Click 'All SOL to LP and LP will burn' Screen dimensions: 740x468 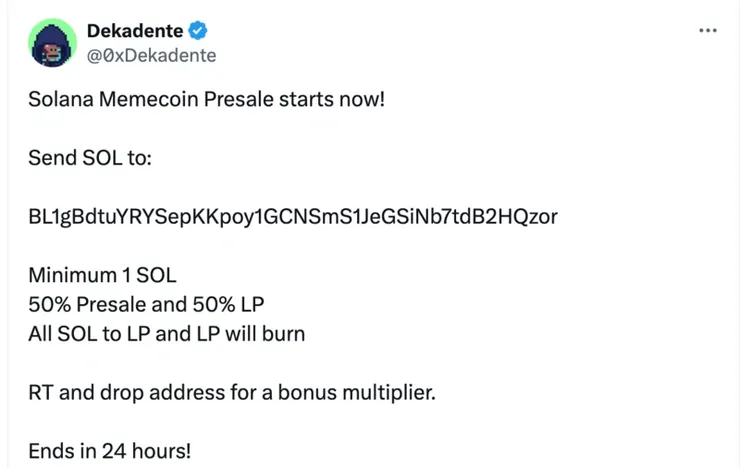[166, 333]
